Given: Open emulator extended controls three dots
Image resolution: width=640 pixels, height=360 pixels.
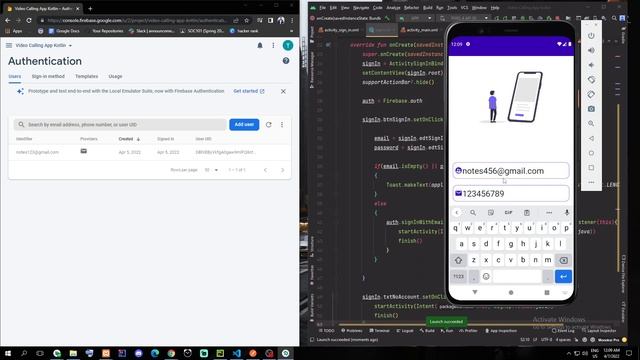Looking at the screenshot, I should coord(591,182).
